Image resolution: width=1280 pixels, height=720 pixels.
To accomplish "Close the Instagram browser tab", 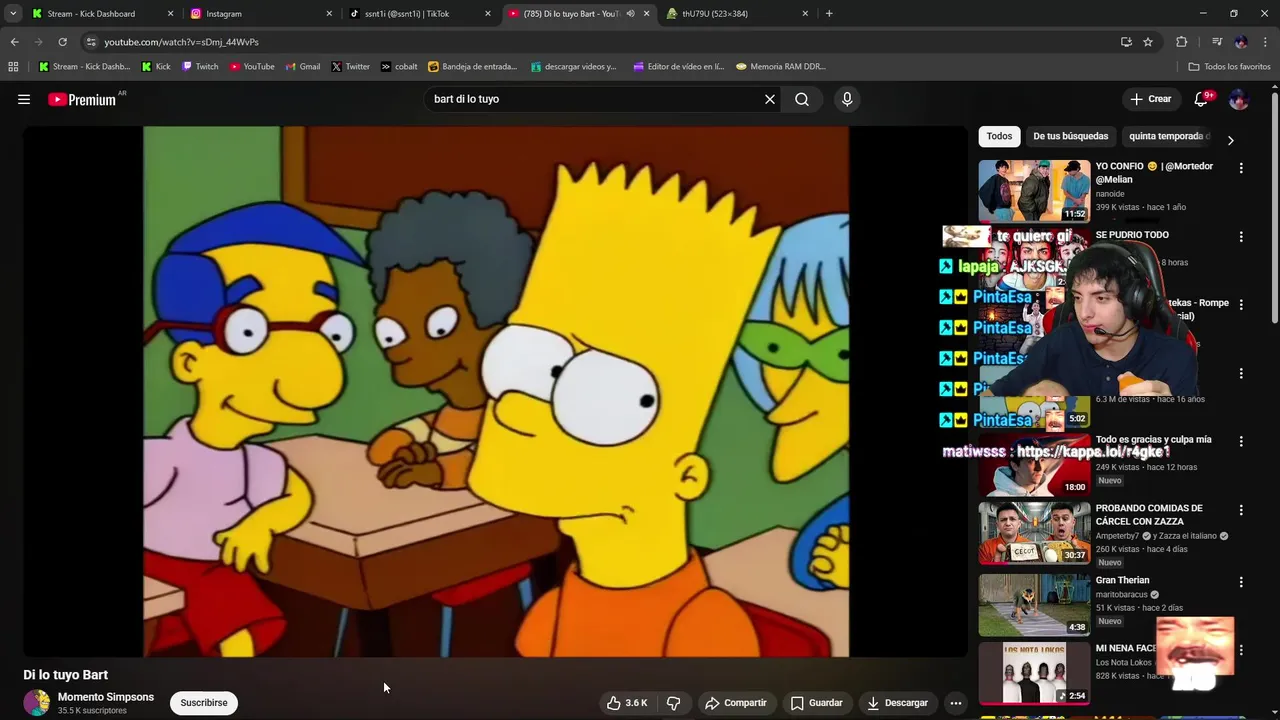I will click(x=329, y=14).
